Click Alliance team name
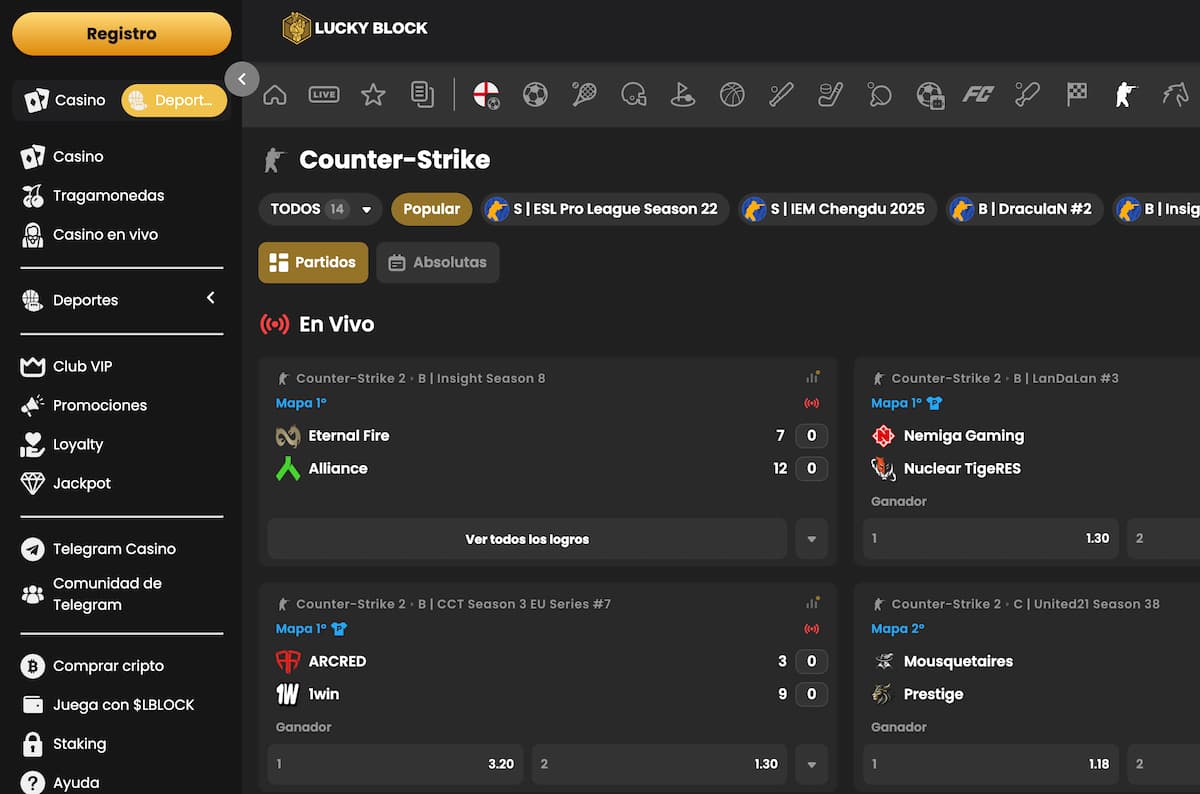This screenshot has height=794, width=1200. pyautogui.click(x=338, y=469)
